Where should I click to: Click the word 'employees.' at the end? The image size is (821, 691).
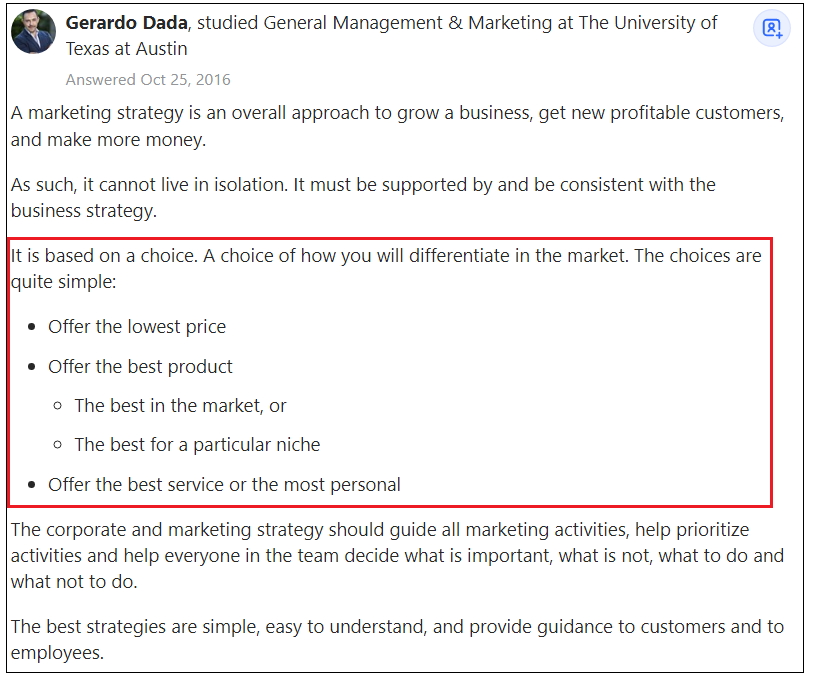tap(57, 653)
